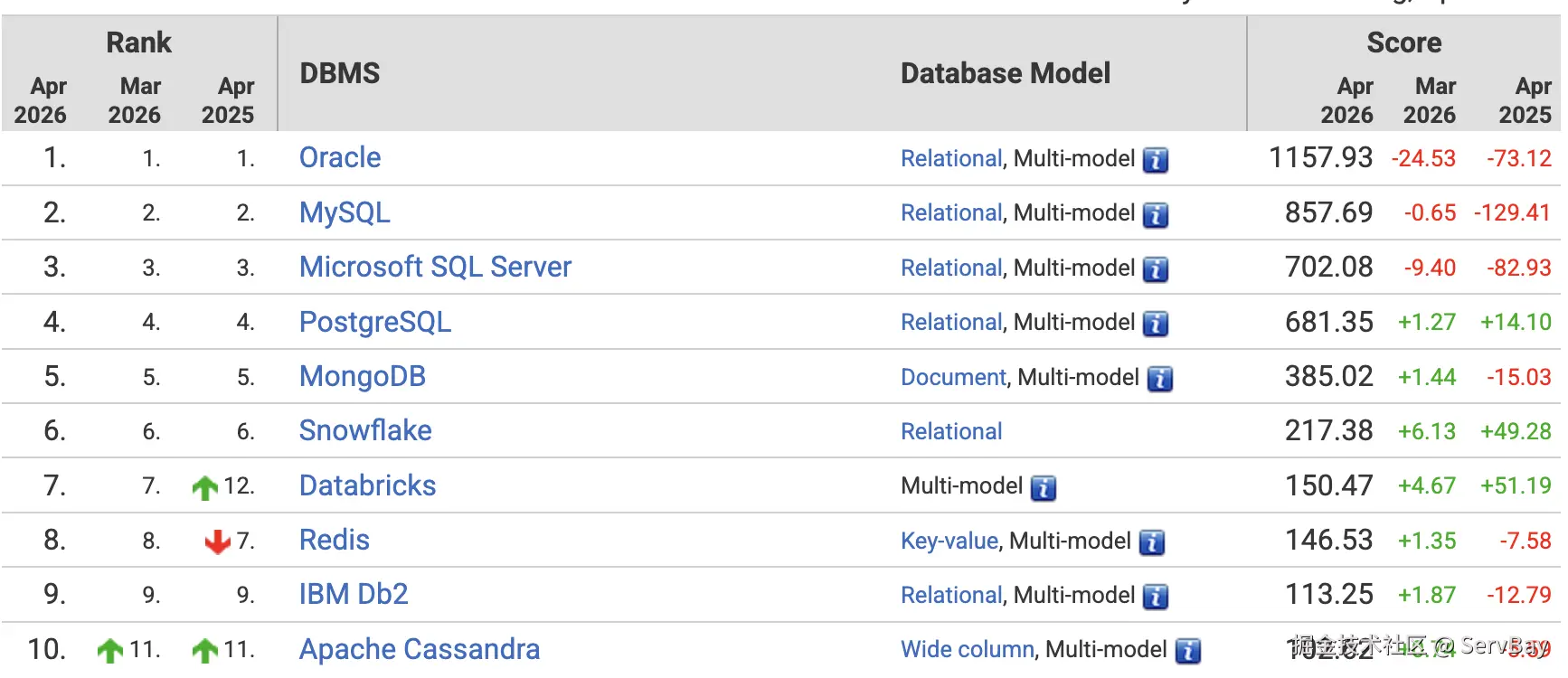Image resolution: width=1568 pixels, height=678 pixels.
Task: Click the "-129.41" change in the MySQL row
Action: click(1512, 212)
